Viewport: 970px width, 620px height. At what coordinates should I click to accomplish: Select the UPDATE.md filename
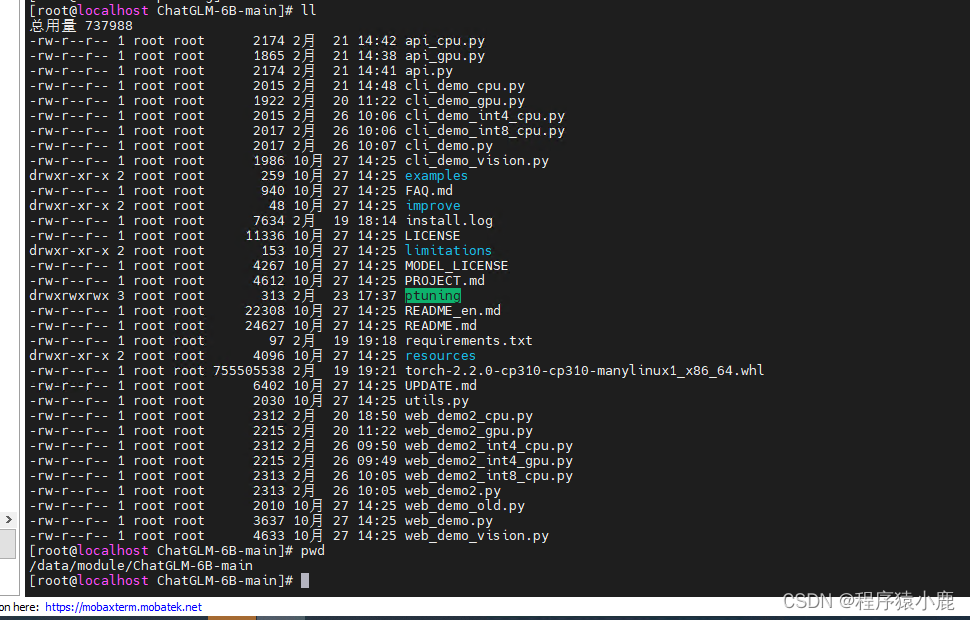point(440,386)
